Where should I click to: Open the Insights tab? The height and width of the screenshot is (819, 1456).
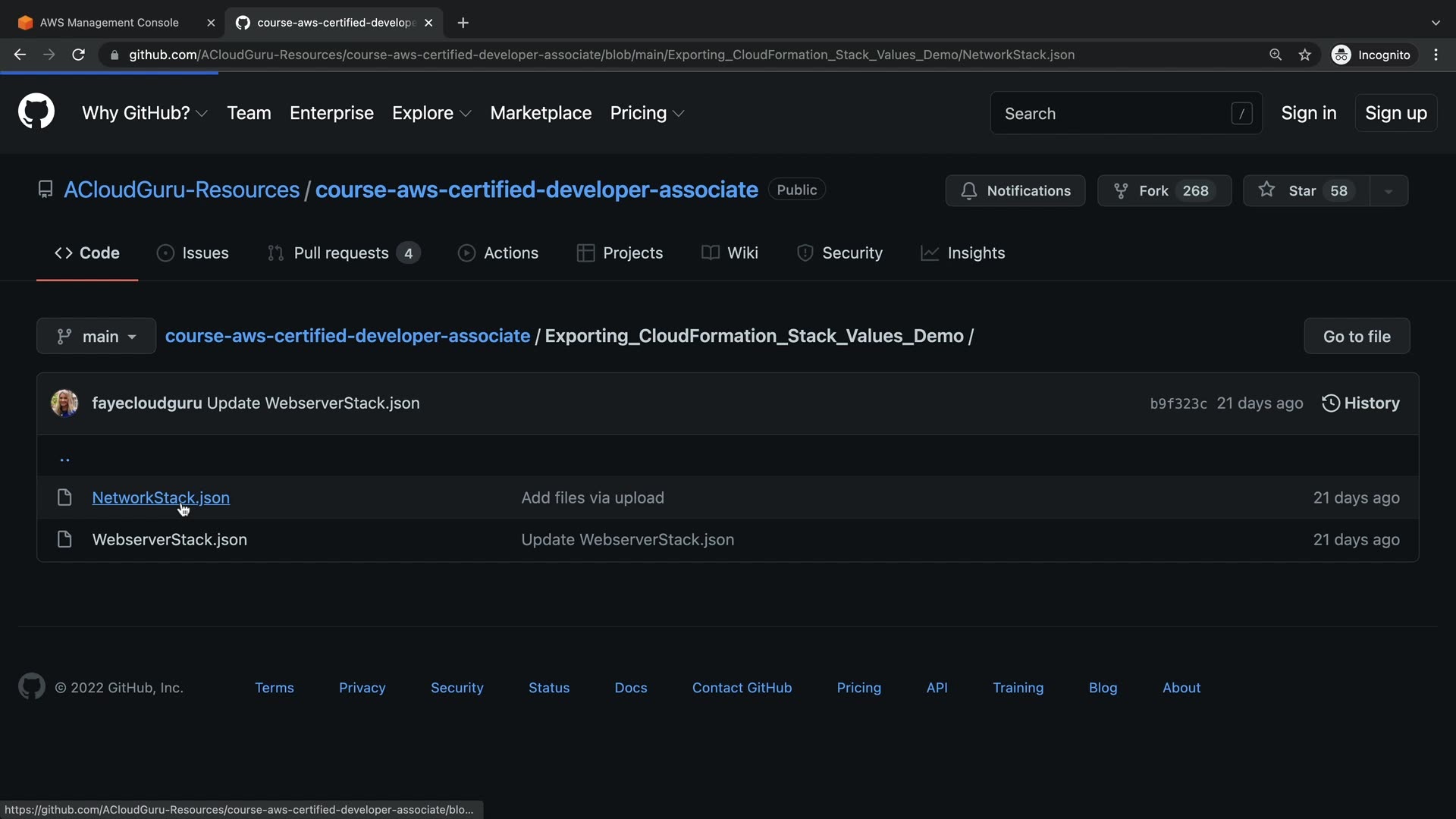pos(962,253)
